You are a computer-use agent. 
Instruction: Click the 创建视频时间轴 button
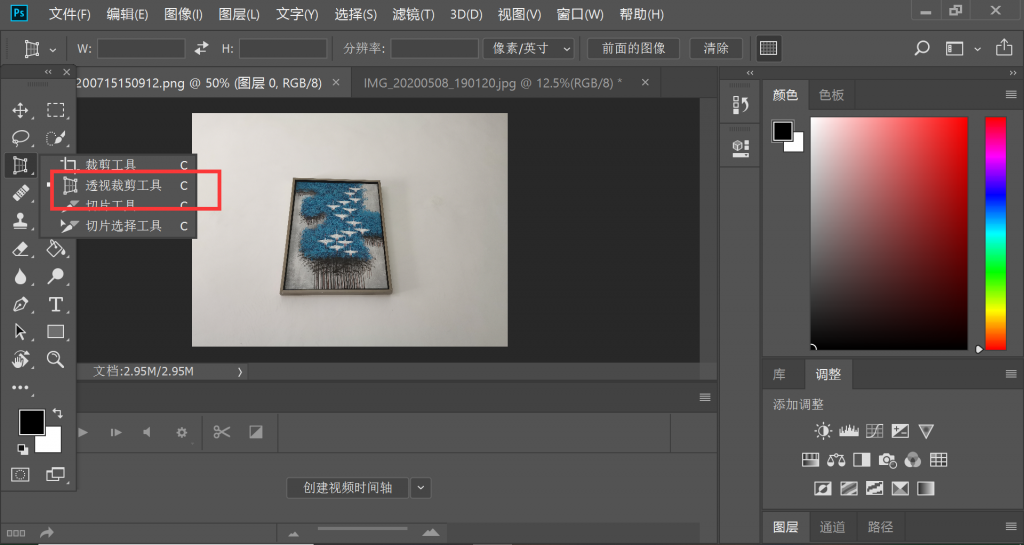pos(347,488)
